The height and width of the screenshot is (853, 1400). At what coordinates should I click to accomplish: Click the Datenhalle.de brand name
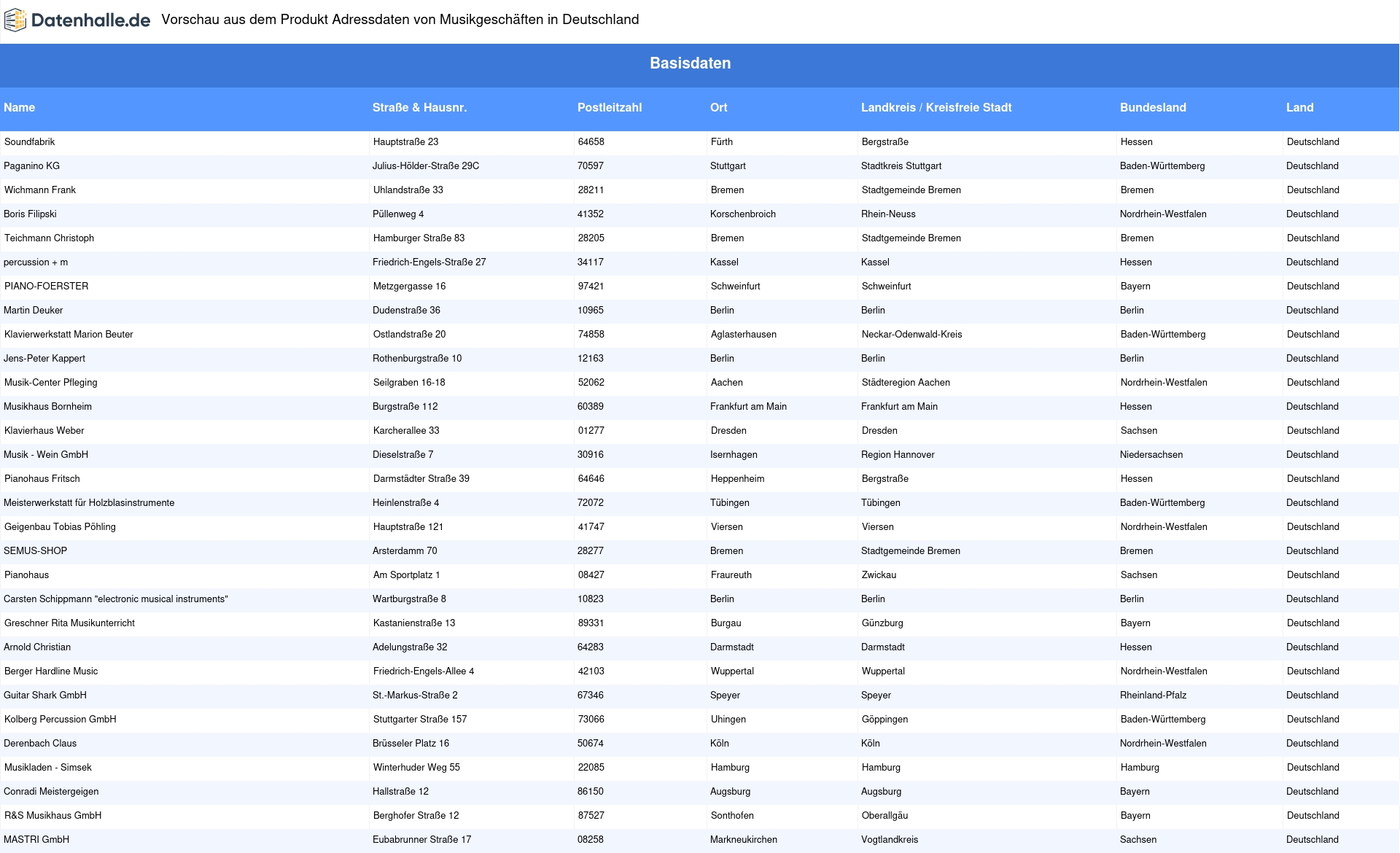(91, 20)
